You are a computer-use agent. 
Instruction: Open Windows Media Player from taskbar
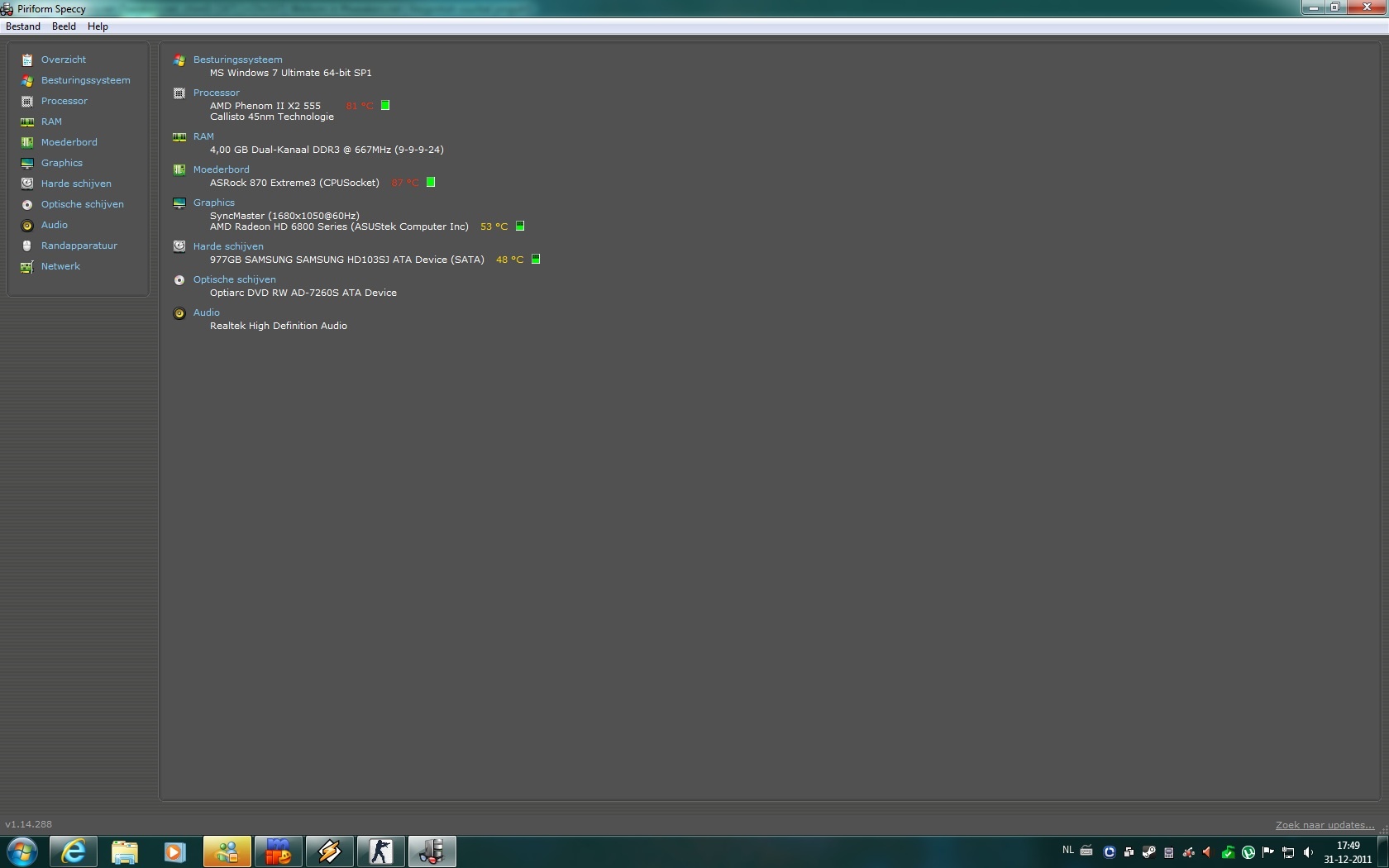point(175,851)
